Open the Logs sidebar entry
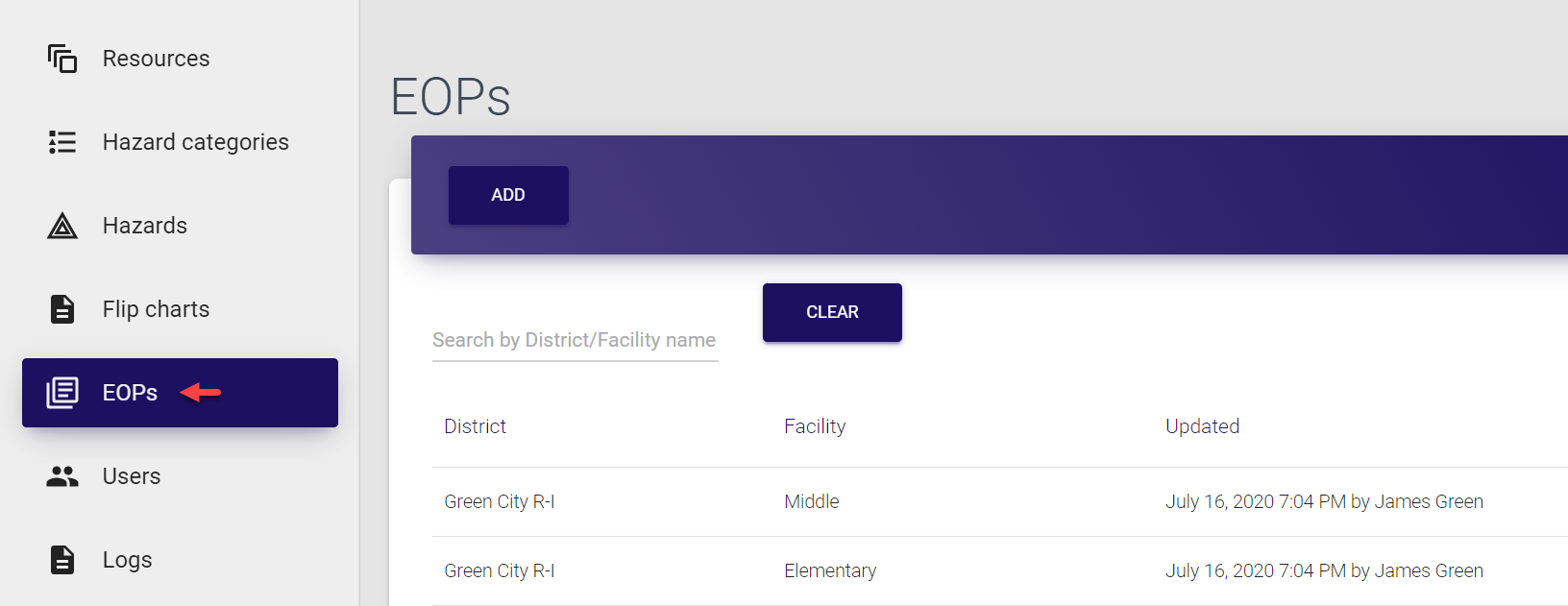Image resolution: width=1568 pixels, height=606 pixels. coord(128,560)
